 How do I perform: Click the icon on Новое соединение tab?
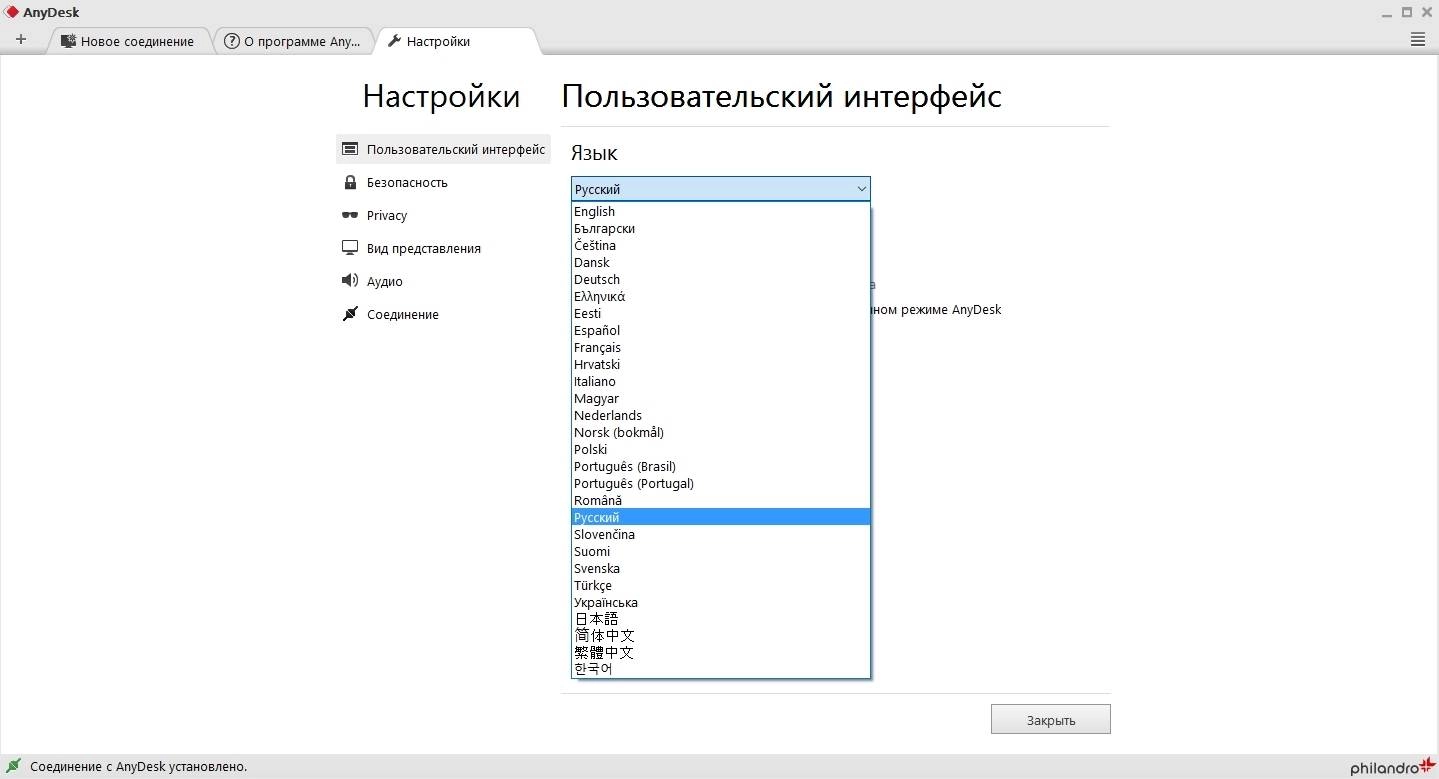(x=68, y=41)
